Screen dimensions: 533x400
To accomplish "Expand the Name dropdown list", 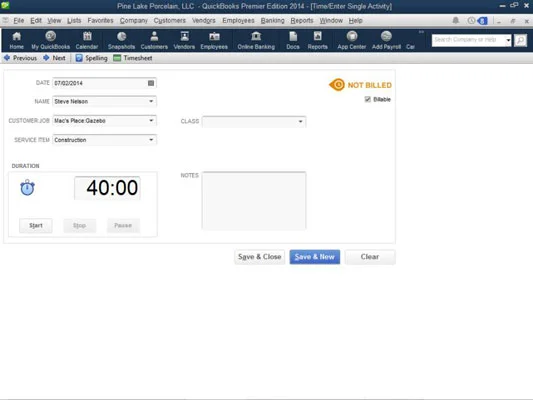I will [151, 101].
